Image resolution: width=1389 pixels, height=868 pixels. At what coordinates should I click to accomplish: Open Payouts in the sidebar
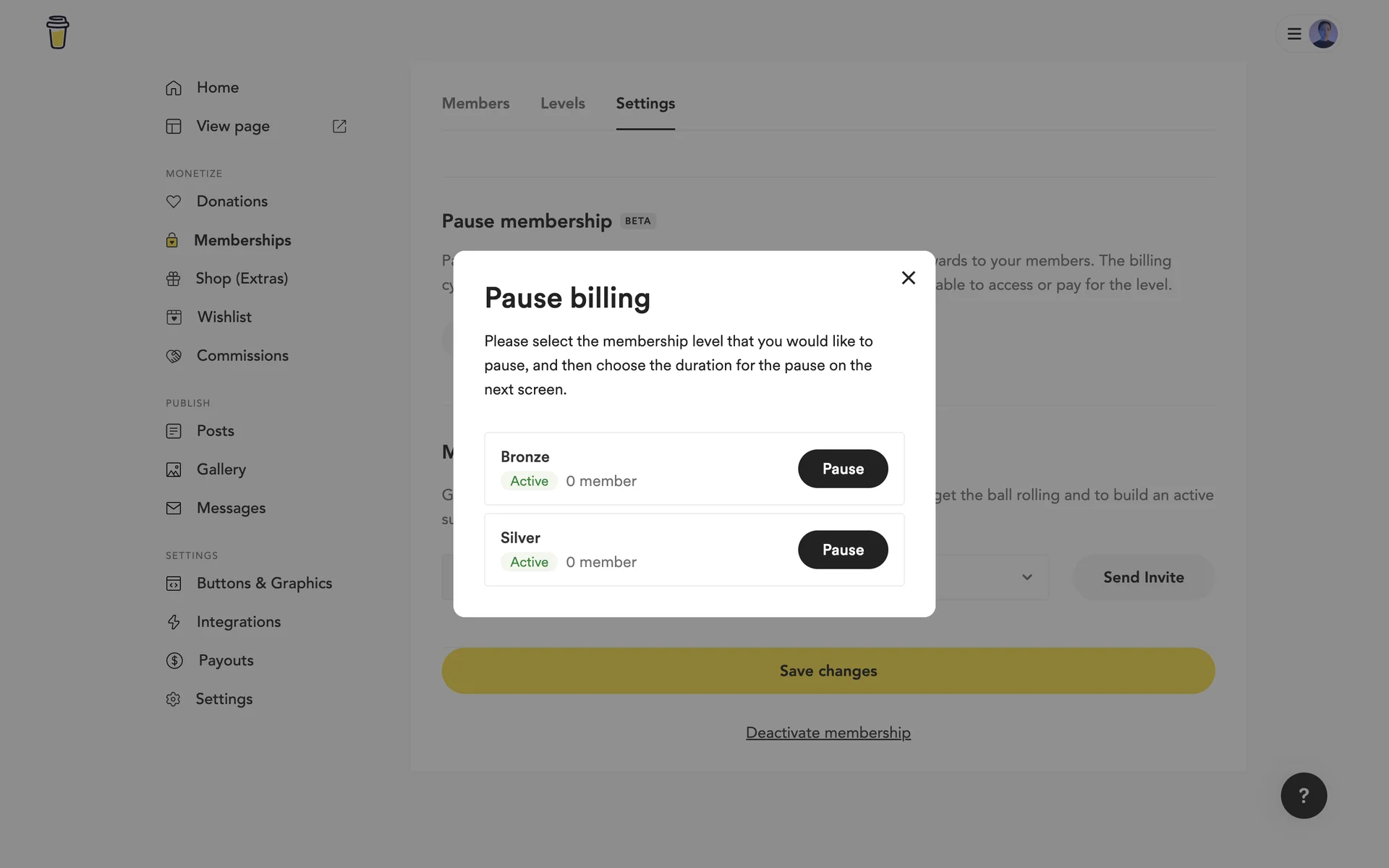pyautogui.click(x=226, y=660)
